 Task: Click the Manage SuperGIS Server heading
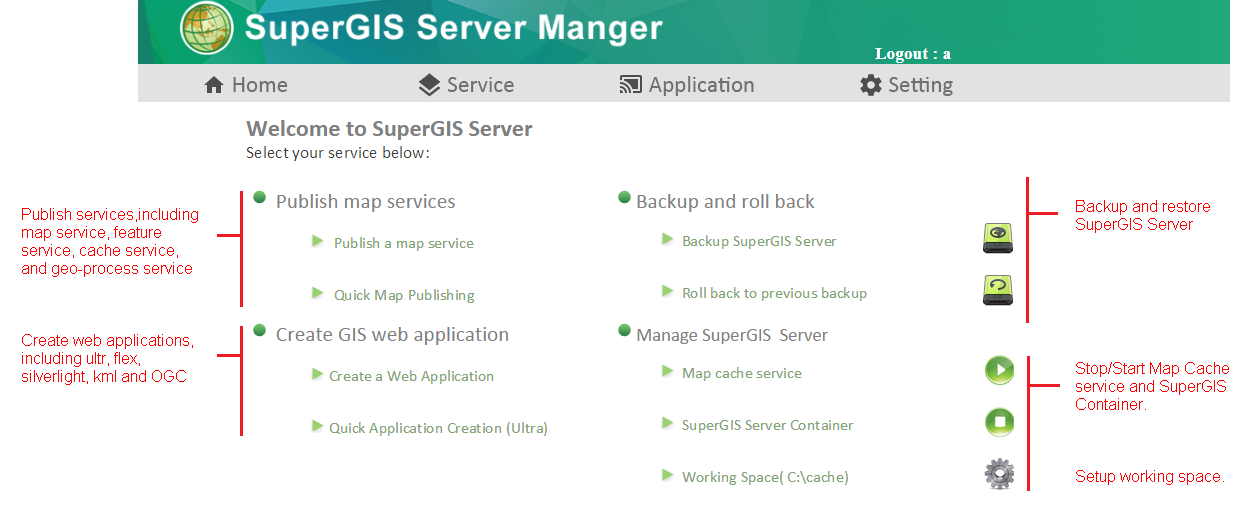pos(732,335)
